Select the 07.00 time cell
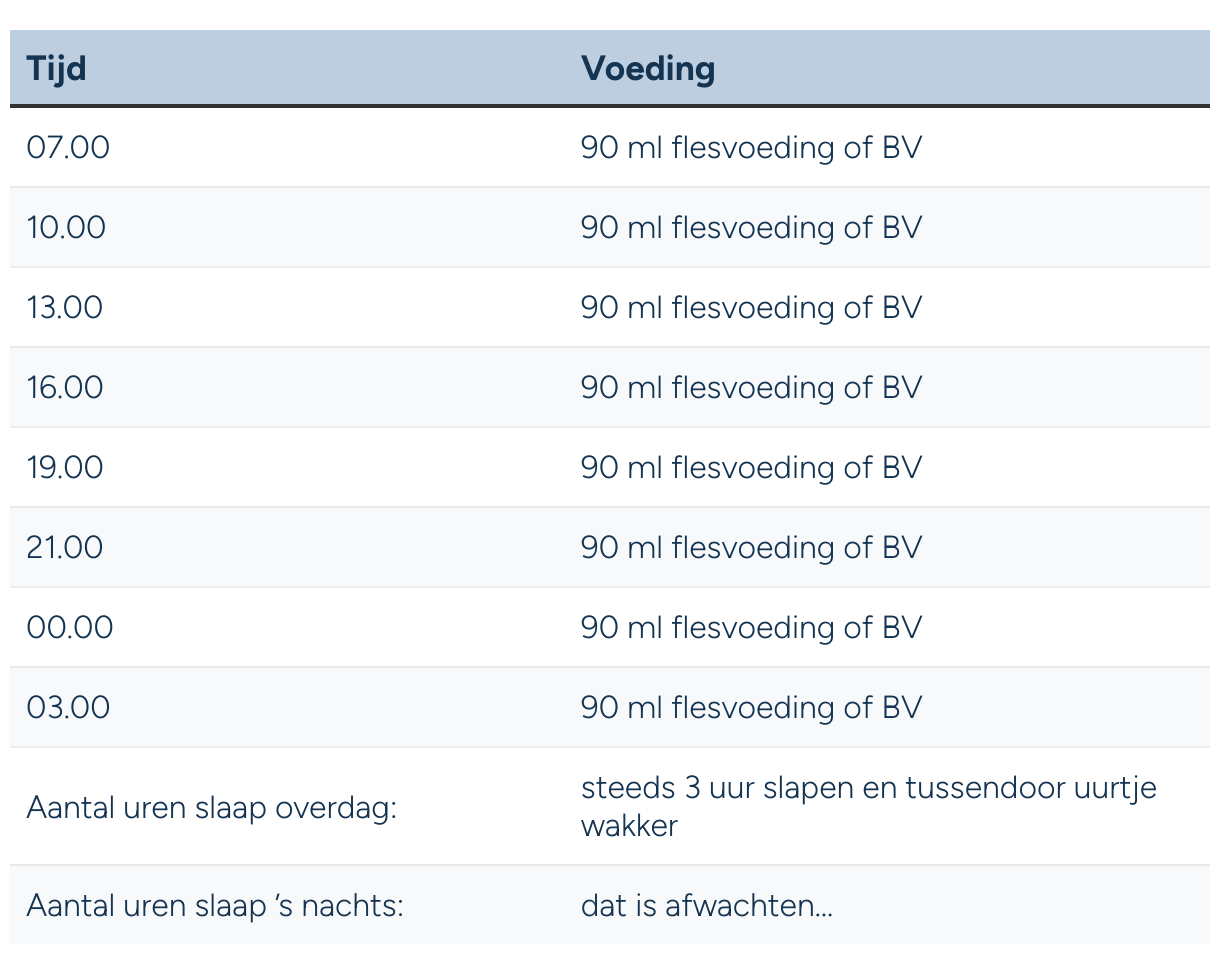 (67, 147)
